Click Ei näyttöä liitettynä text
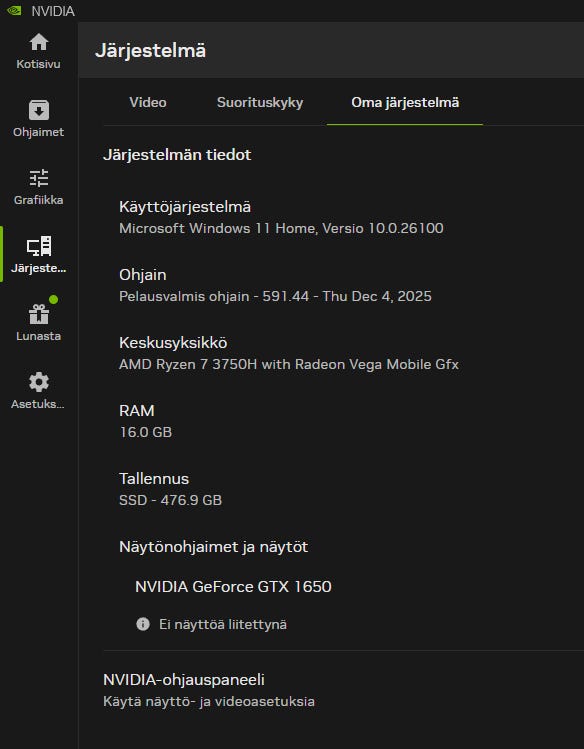 point(223,624)
